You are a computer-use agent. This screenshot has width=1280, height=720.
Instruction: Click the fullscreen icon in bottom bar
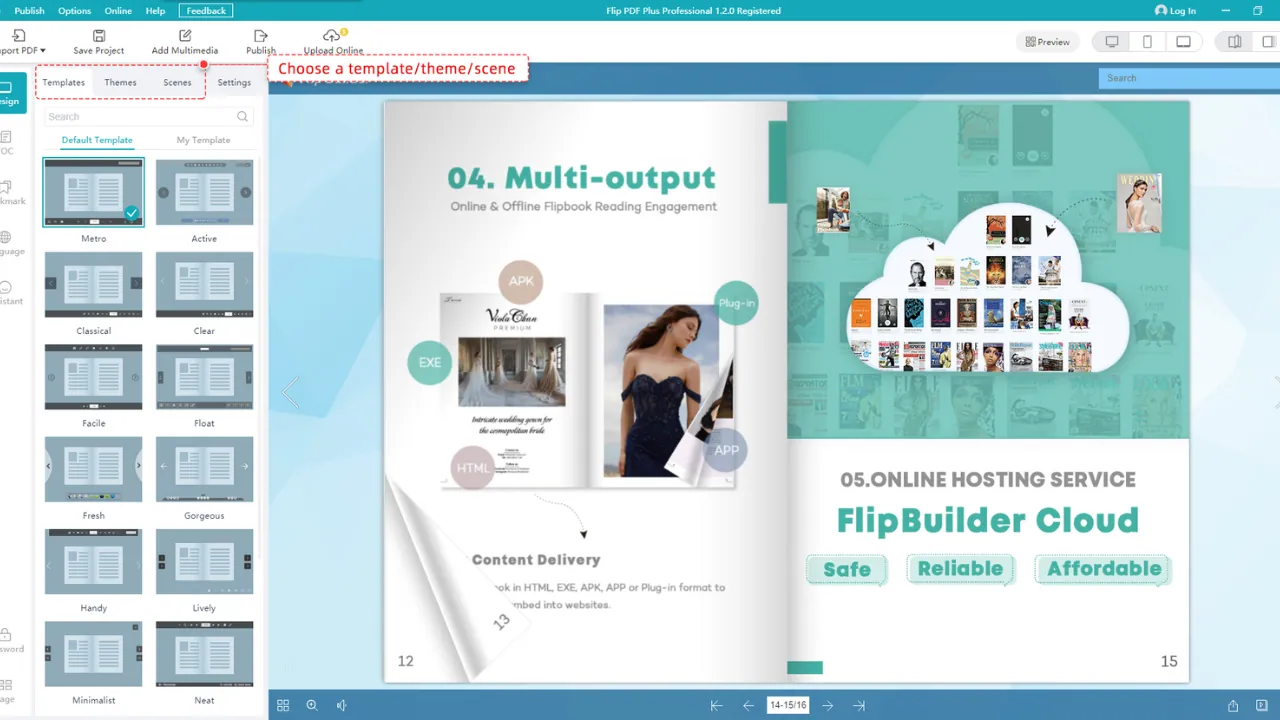point(1262,705)
